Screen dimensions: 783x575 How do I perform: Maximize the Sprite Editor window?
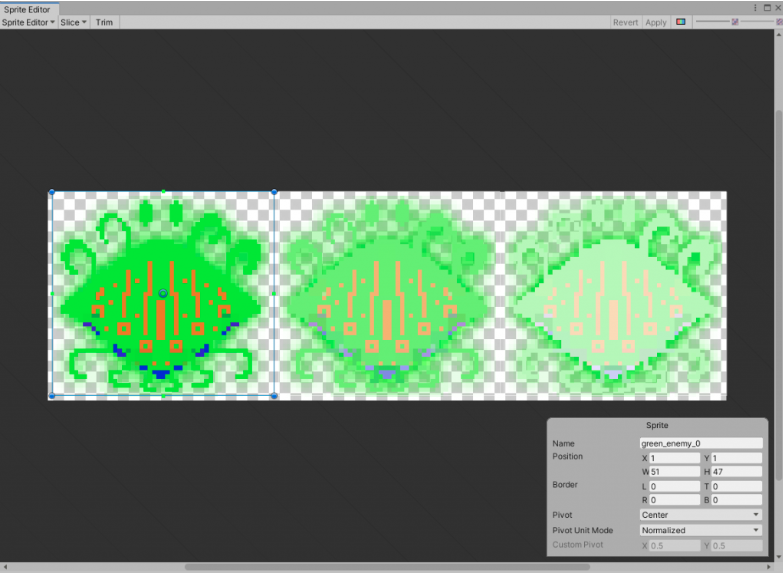766,8
